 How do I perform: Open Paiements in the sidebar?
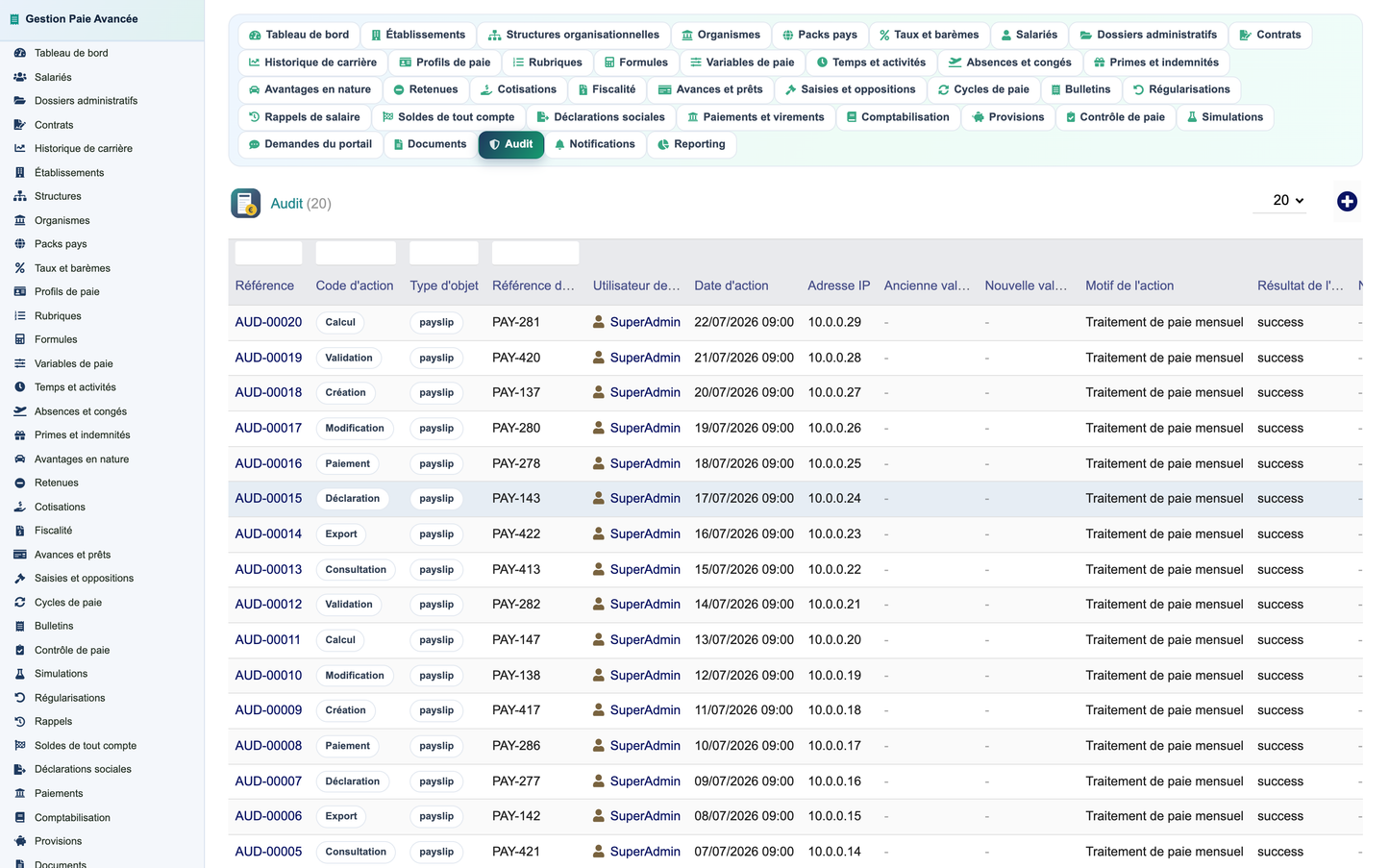point(59,794)
